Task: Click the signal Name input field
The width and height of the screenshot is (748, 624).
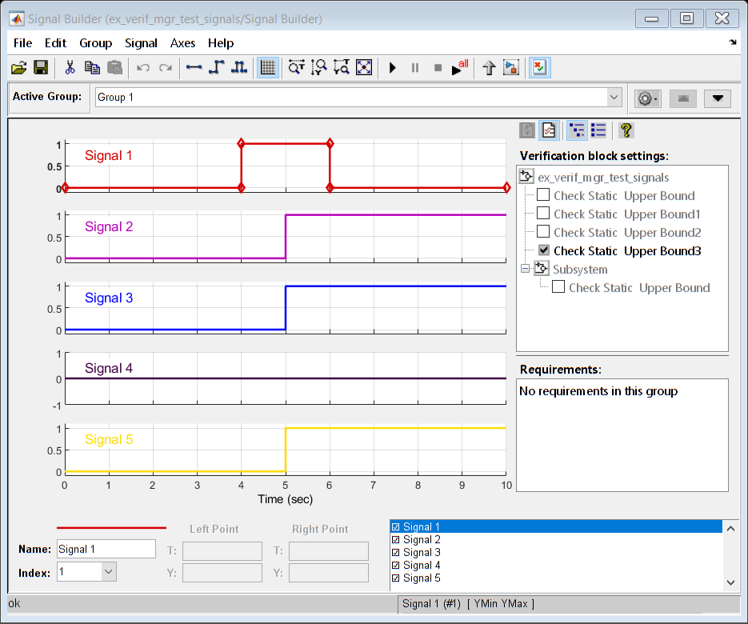Action: pos(106,549)
